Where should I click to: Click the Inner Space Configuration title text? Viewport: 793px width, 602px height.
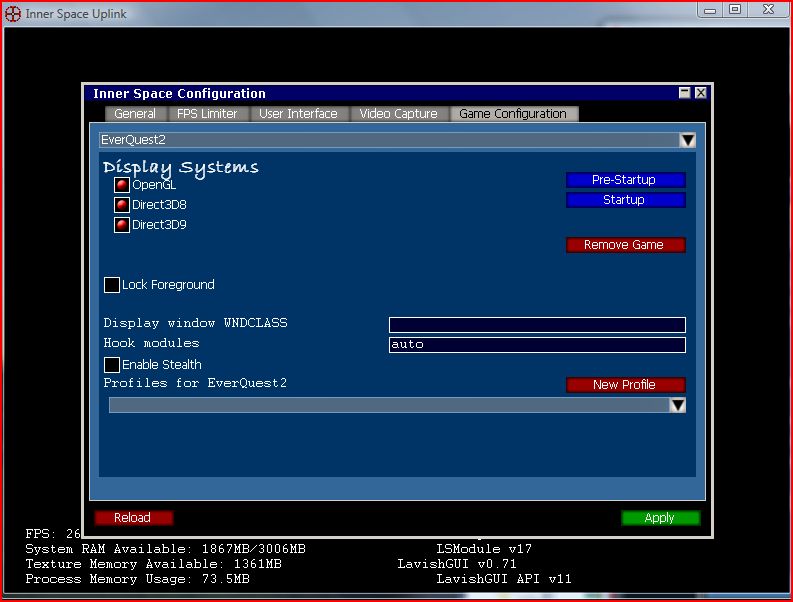click(x=179, y=94)
